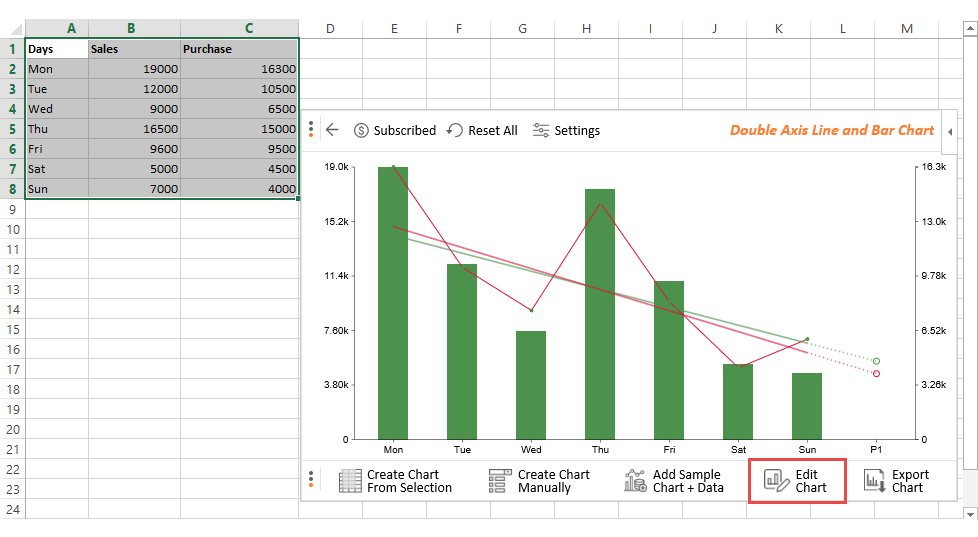Click the Create Chart Manually icon
Screen dimensions: 978x537
point(500,481)
